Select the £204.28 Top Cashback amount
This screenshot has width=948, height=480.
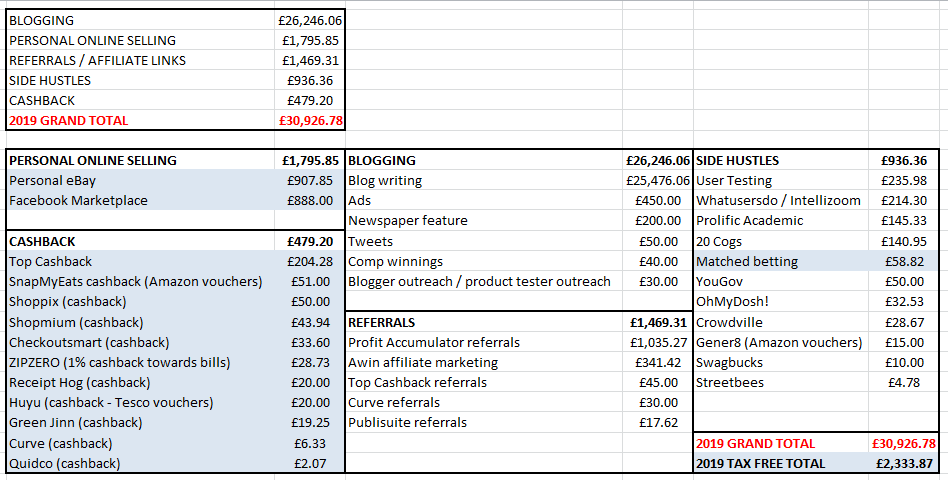[310, 261]
